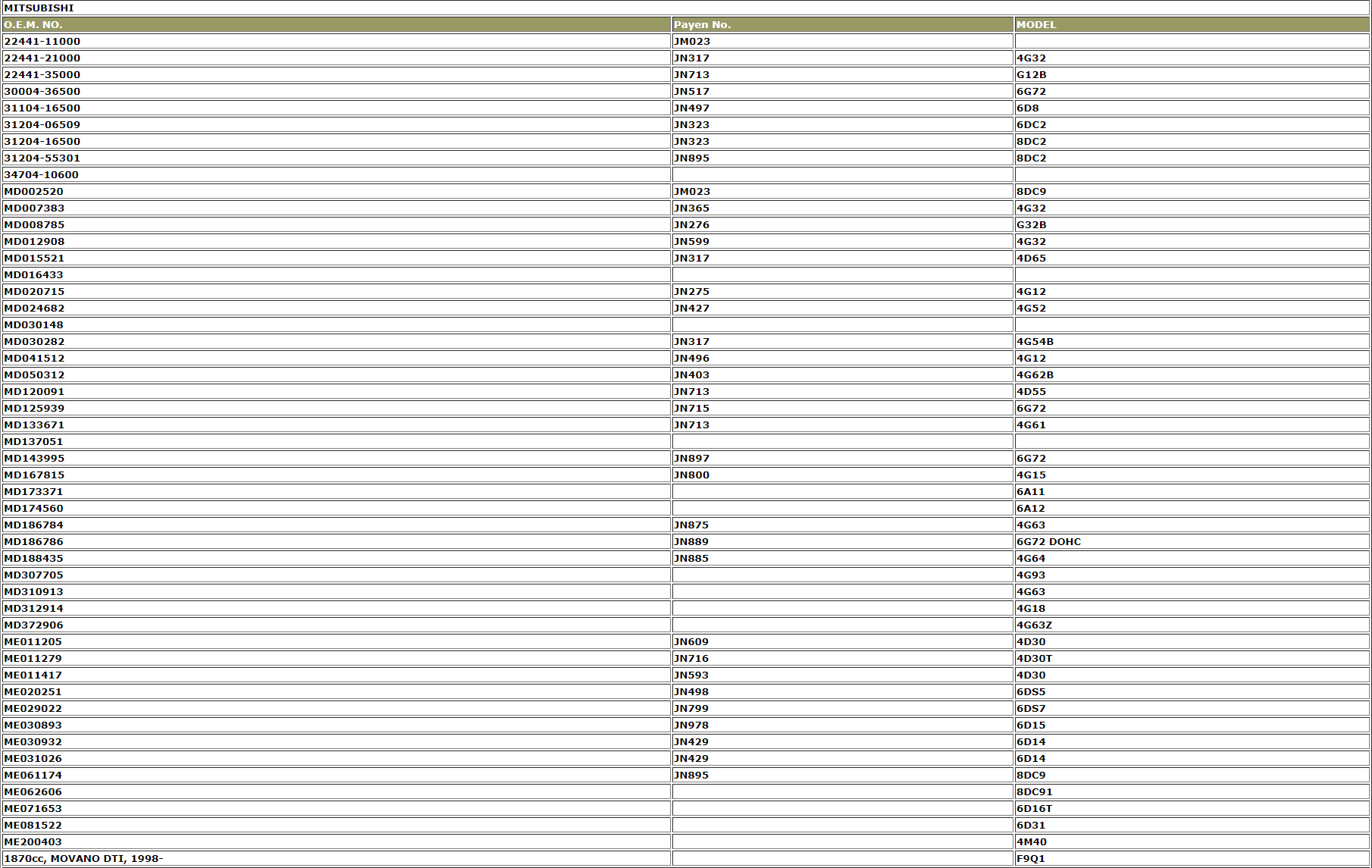Select Payen number JN276
The height and width of the screenshot is (868, 1372).
[843, 224]
